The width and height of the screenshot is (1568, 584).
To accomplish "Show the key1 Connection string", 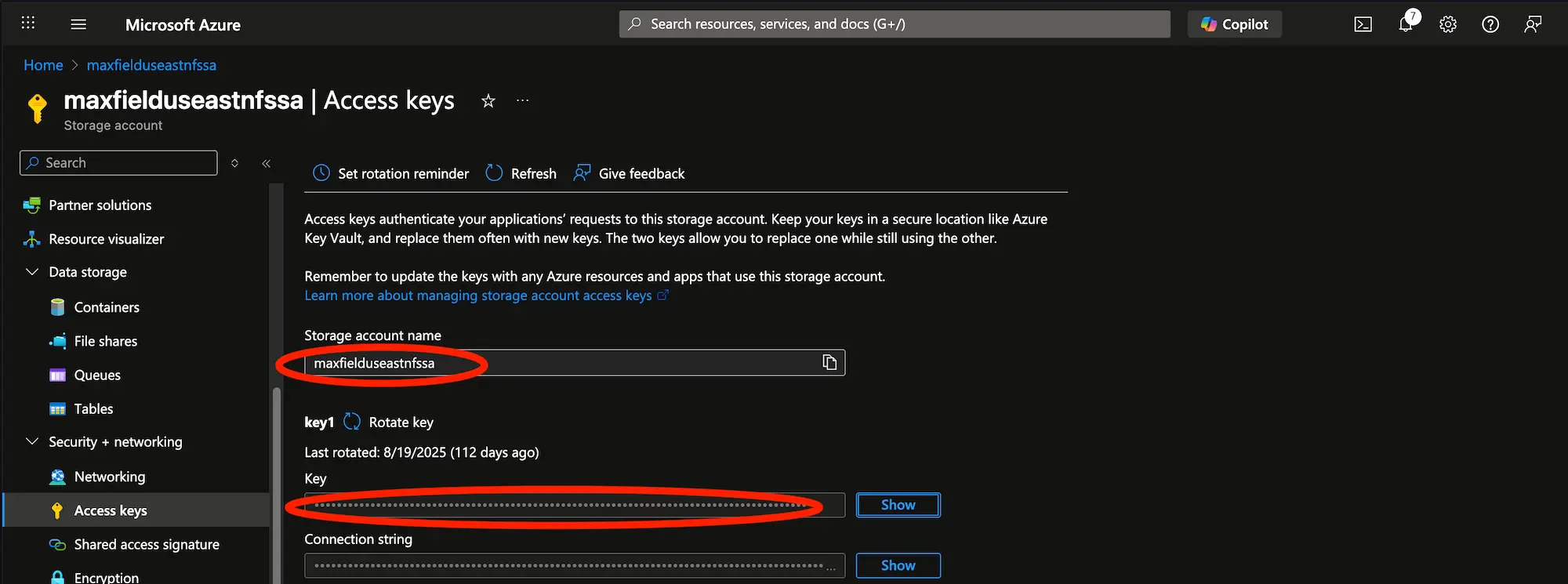I will click(898, 565).
